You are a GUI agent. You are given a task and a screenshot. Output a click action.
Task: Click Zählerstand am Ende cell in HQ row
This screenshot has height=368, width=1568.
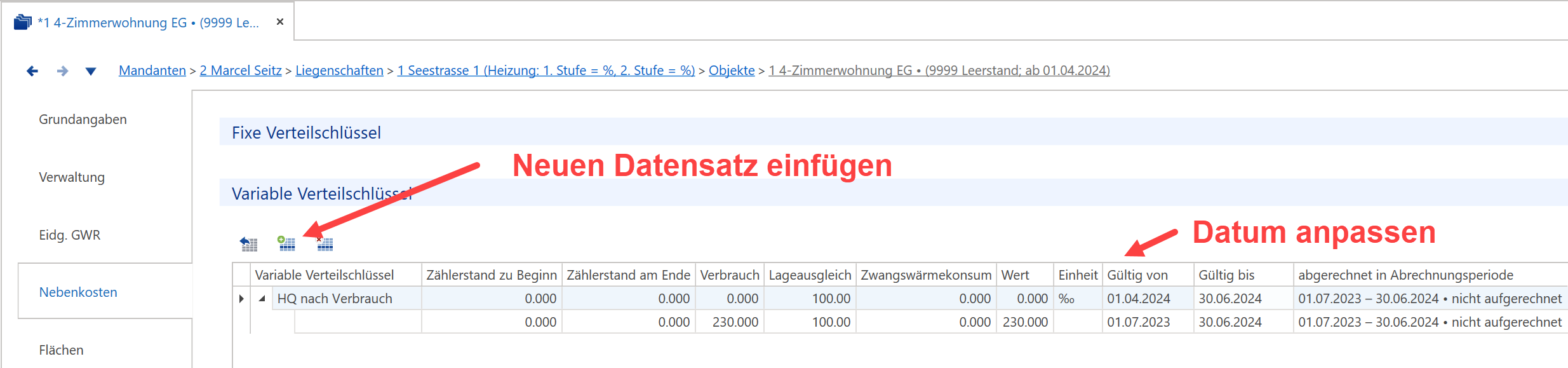point(629,298)
